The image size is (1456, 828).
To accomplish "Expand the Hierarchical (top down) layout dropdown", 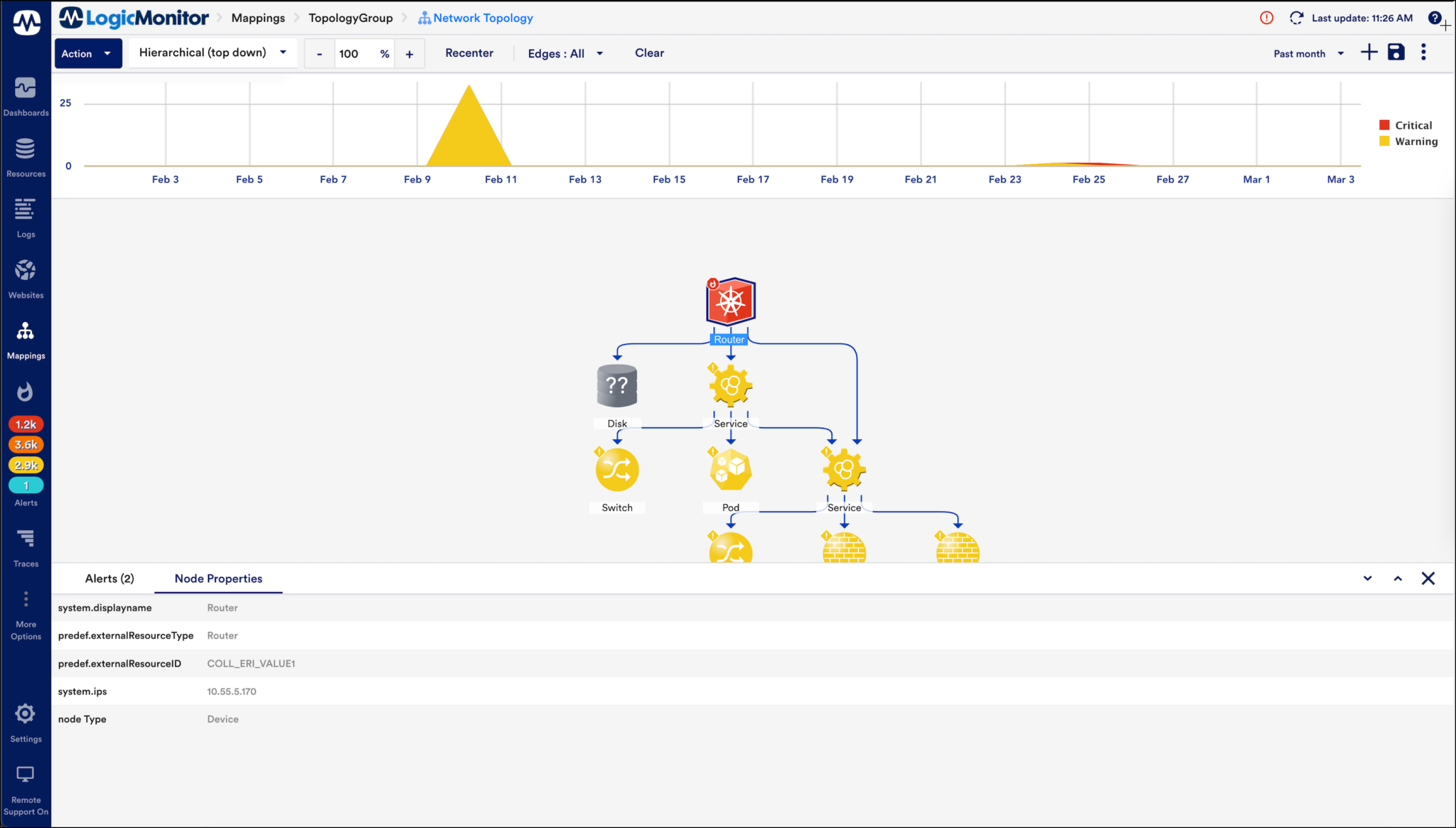I will (213, 53).
